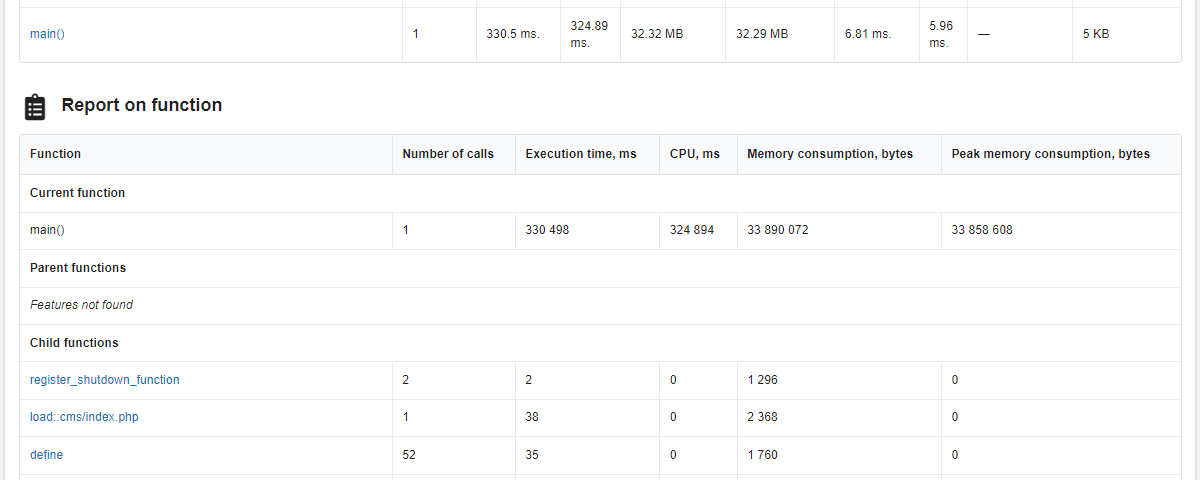Select the 330 498 execution time cell

[547, 230]
